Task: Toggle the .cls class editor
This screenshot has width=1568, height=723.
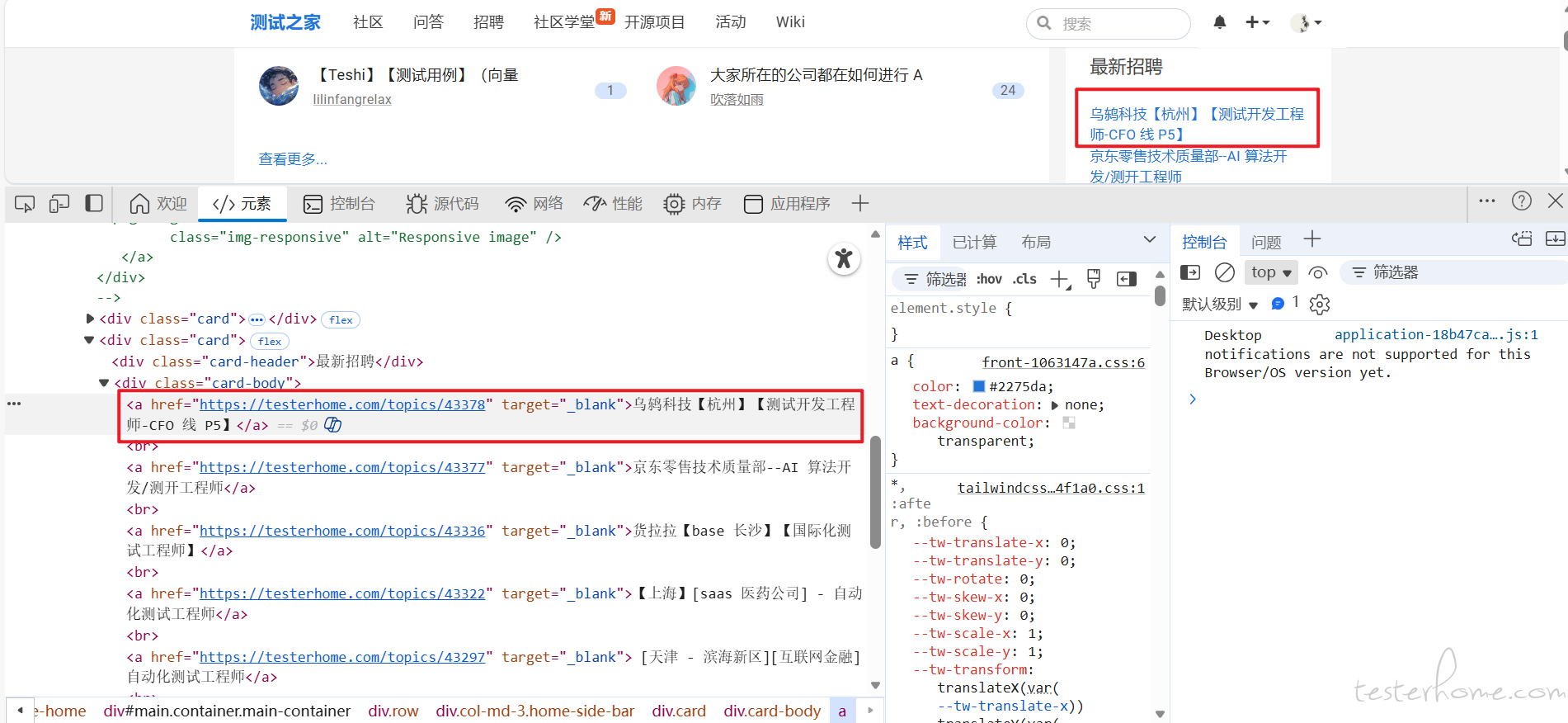Action: point(1025,279)
